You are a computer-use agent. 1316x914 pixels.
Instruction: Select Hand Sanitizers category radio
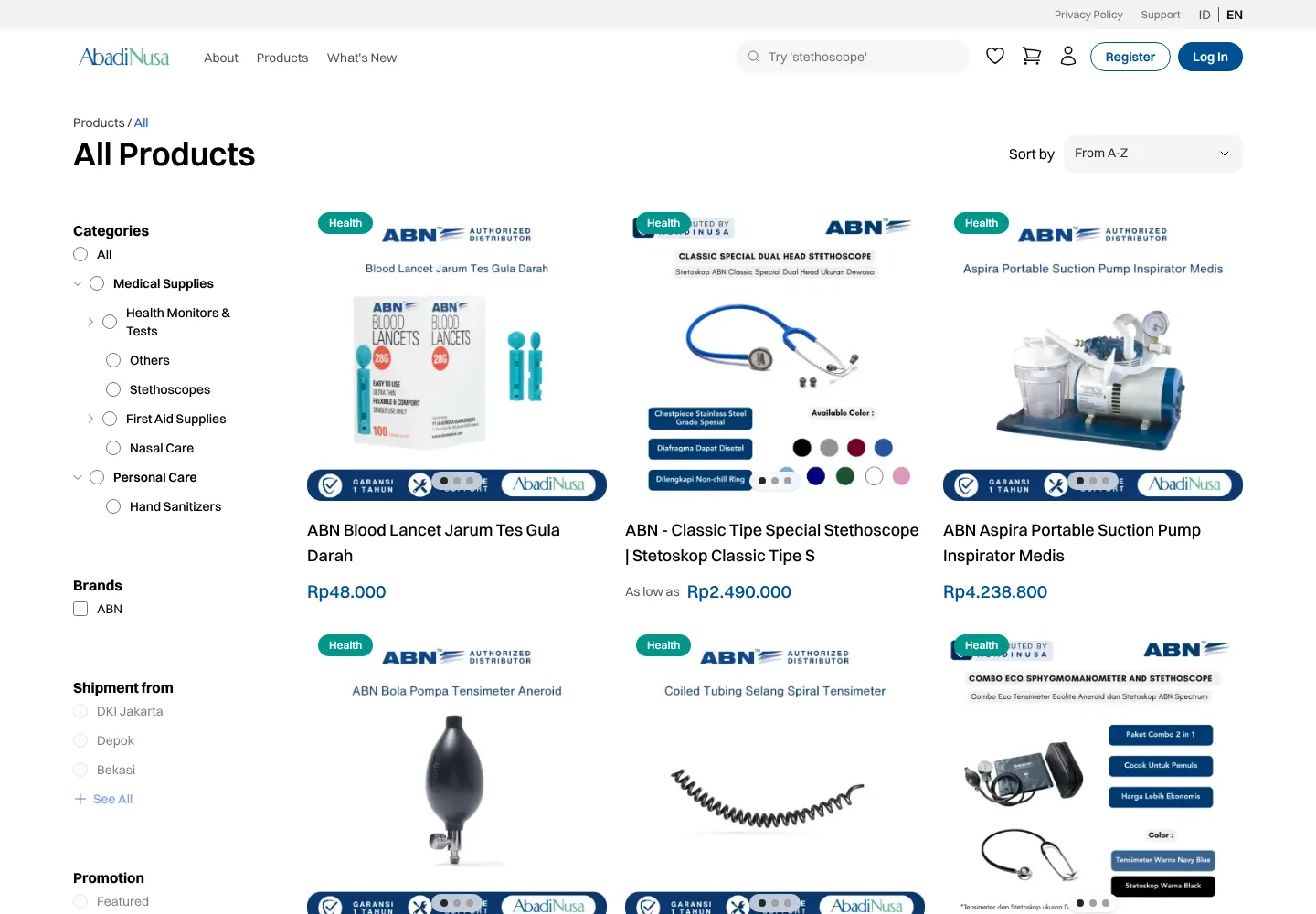[113, 506]
